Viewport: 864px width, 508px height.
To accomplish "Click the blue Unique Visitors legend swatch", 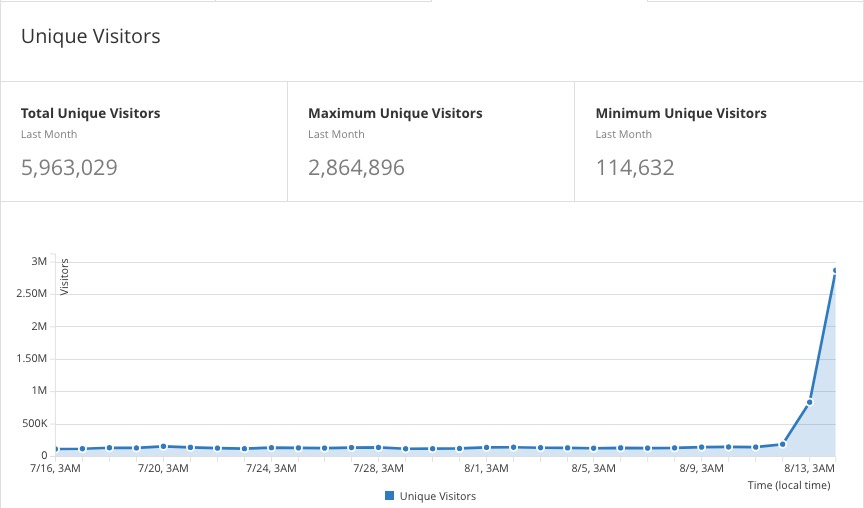I will tap(390, 496).
